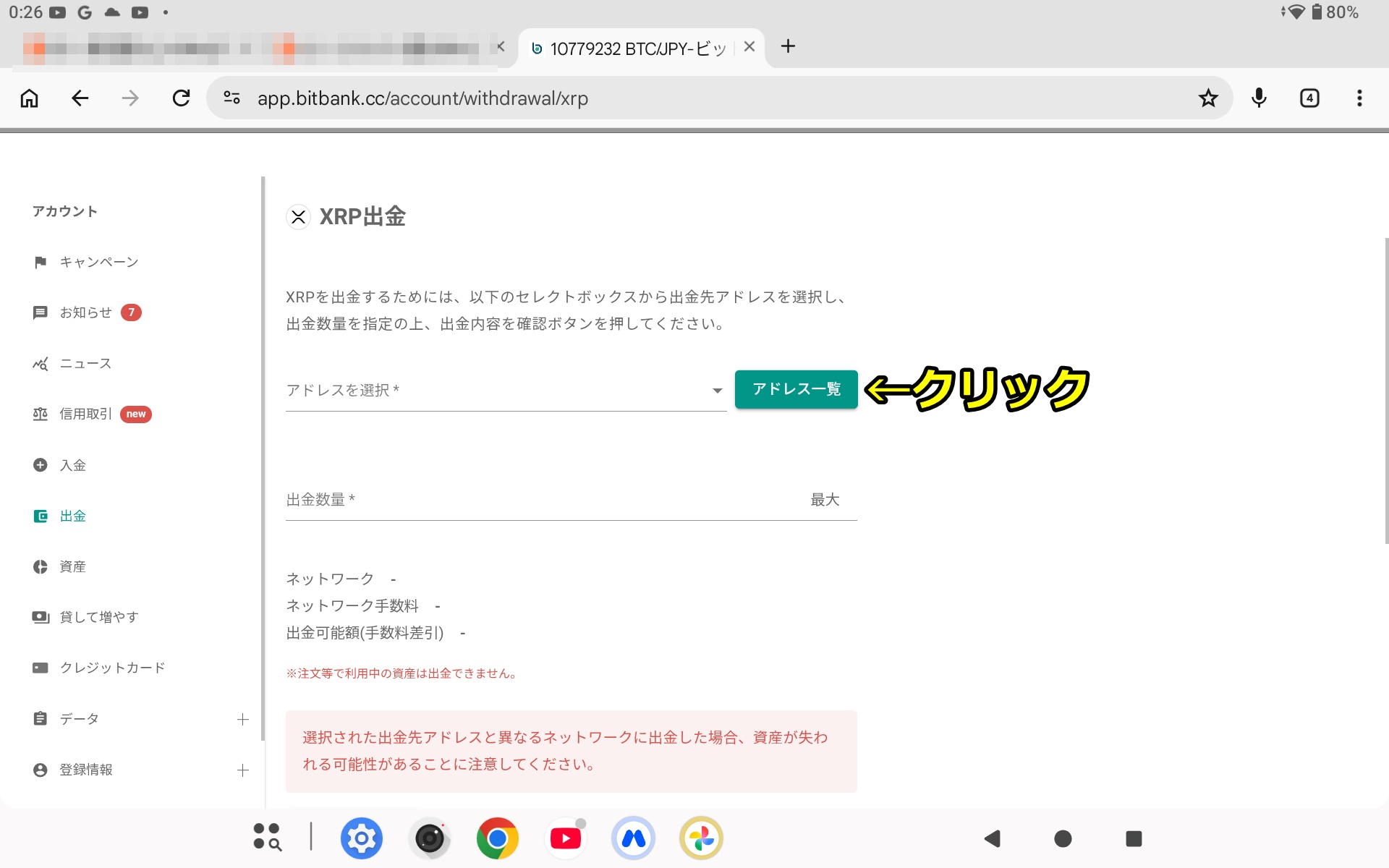This screenshot has height=868, width=1389.
Task: Expand the 登録情報 menu with plus
Action: (243, 770)
